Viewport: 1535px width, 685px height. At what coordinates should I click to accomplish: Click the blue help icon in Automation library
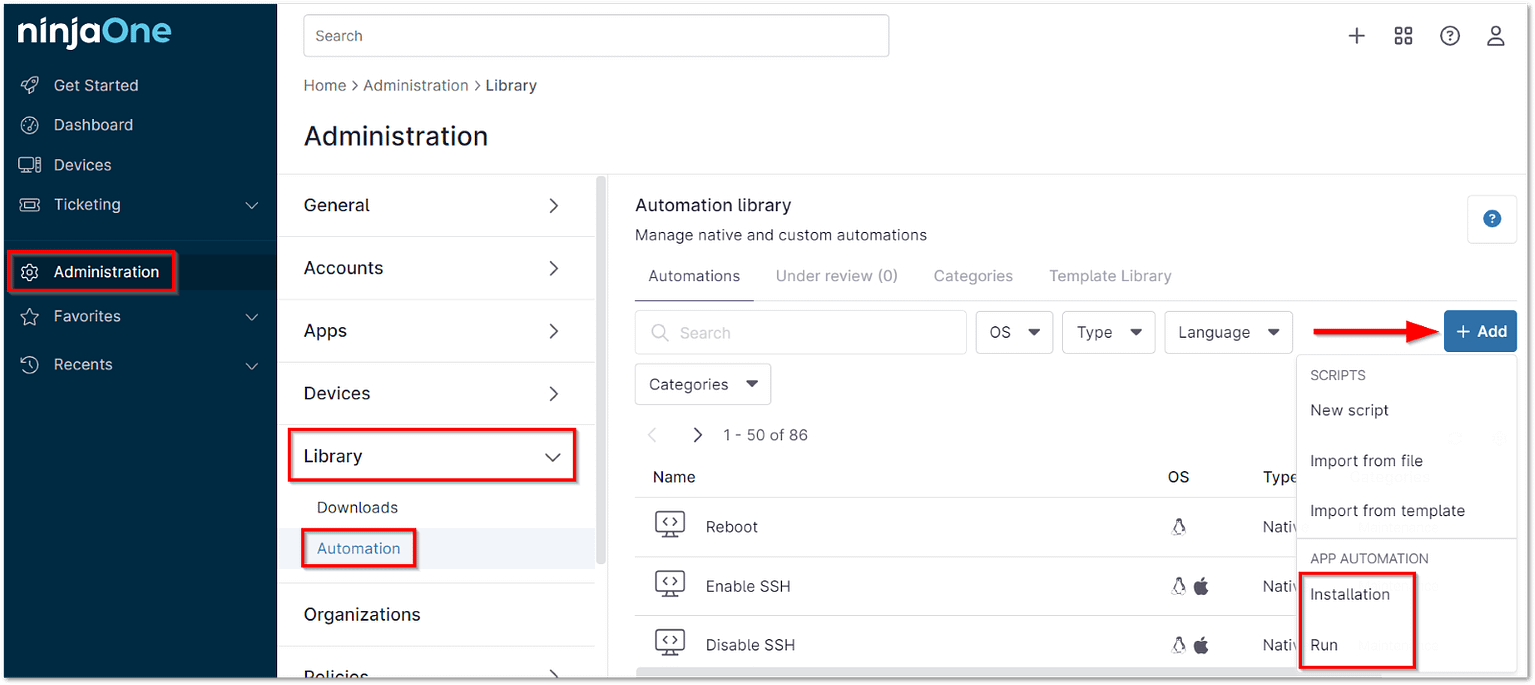pos(1491,219)
